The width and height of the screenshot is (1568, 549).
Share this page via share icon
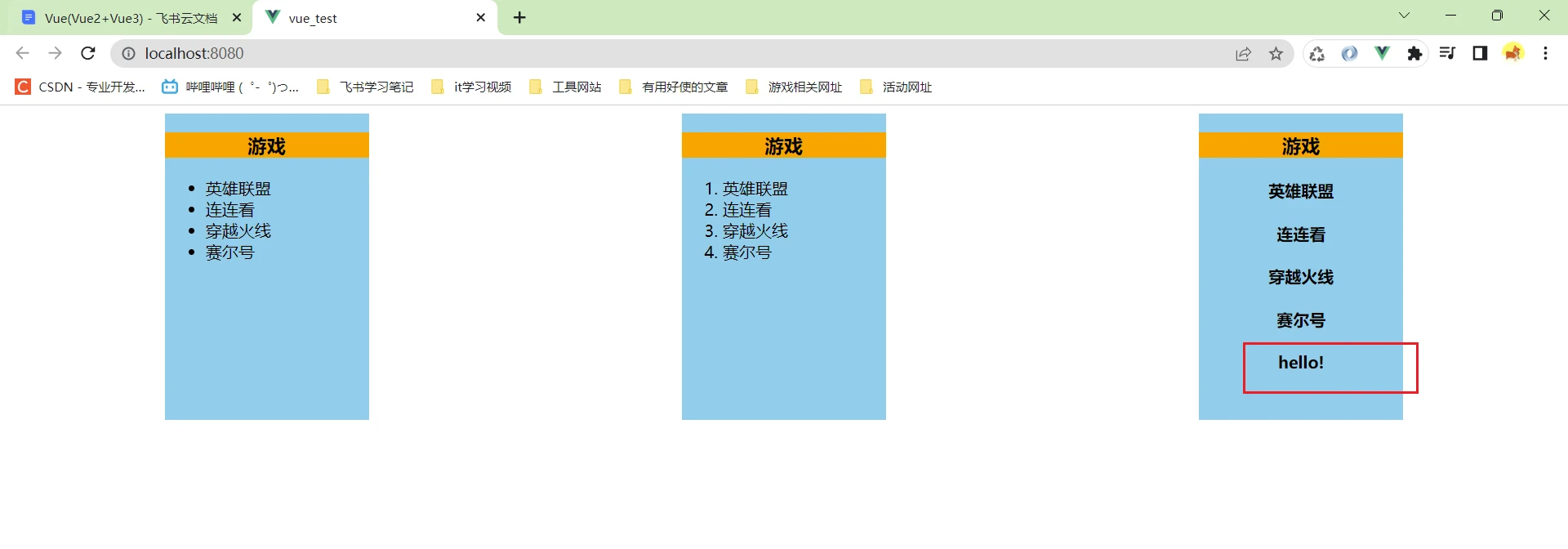(x=1243, y=54)
